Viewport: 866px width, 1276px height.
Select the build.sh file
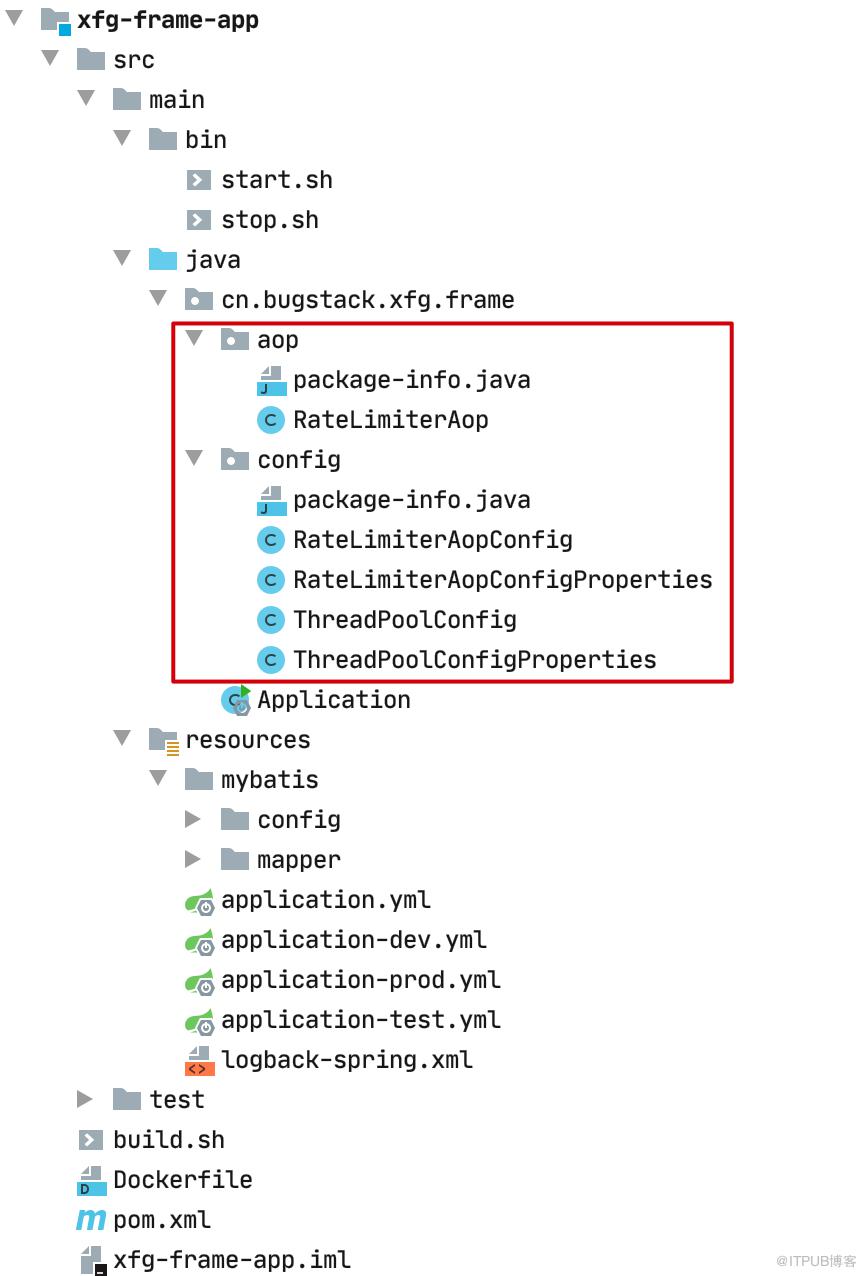[169, 1140]
